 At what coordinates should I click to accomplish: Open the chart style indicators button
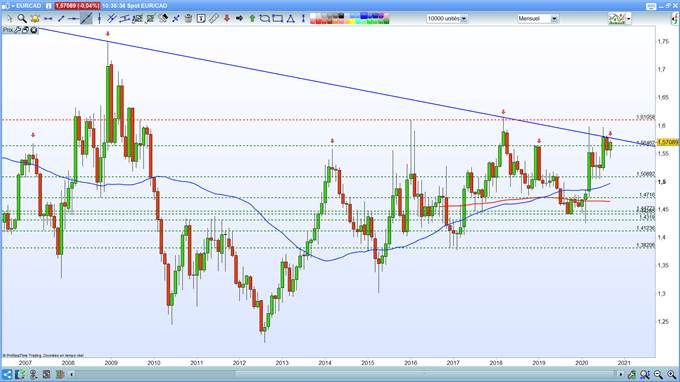pos(617,19)
